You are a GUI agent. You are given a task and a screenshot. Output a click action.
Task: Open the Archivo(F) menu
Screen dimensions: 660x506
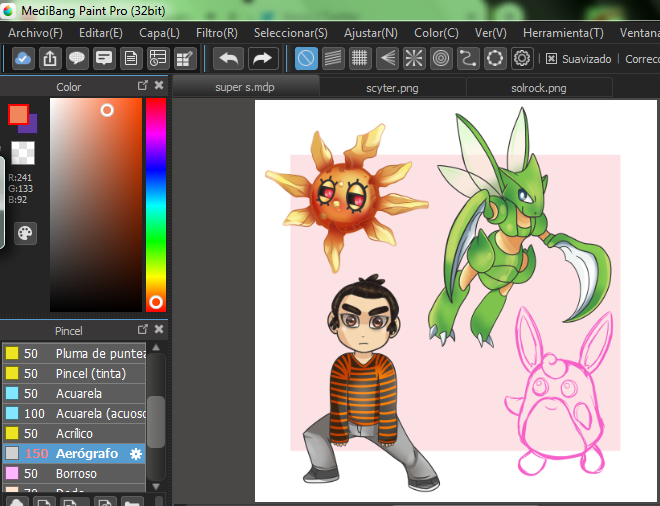35,33
